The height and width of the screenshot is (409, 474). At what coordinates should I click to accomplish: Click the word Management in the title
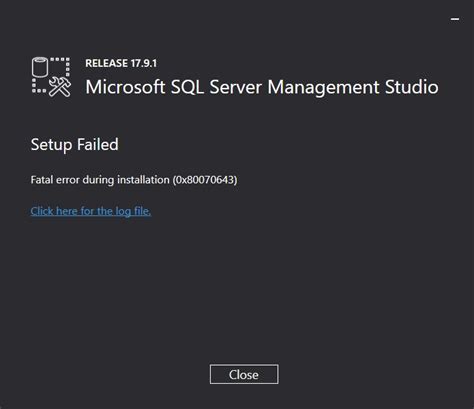(x=323, y=88)
